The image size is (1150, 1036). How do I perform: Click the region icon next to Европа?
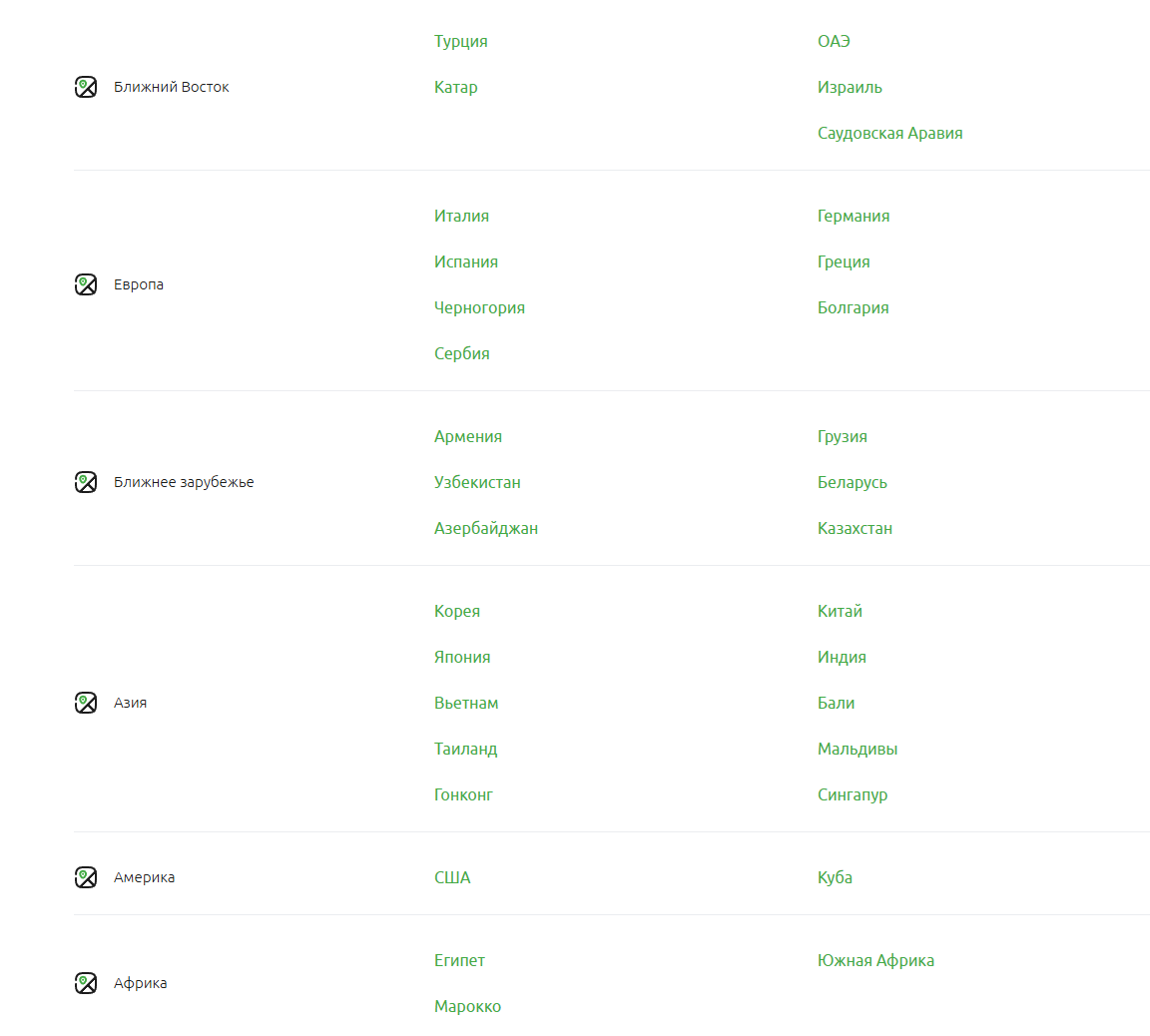click(86, 284)
